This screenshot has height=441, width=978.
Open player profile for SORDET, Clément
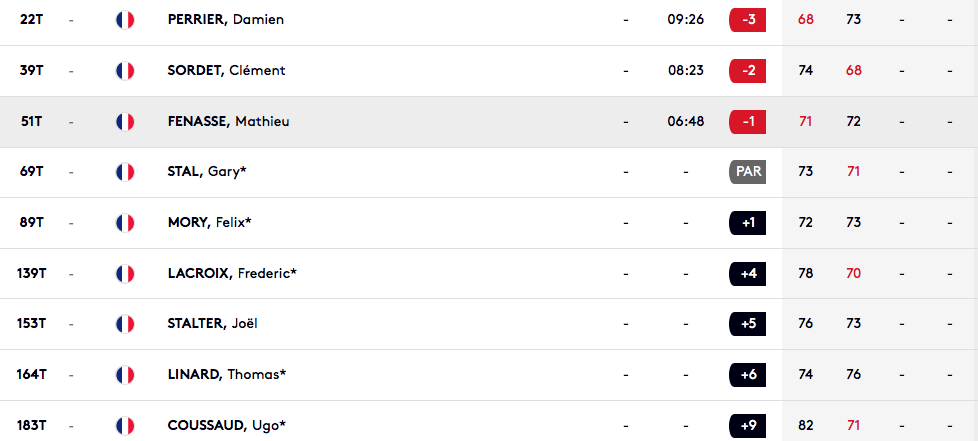(226, 70)
